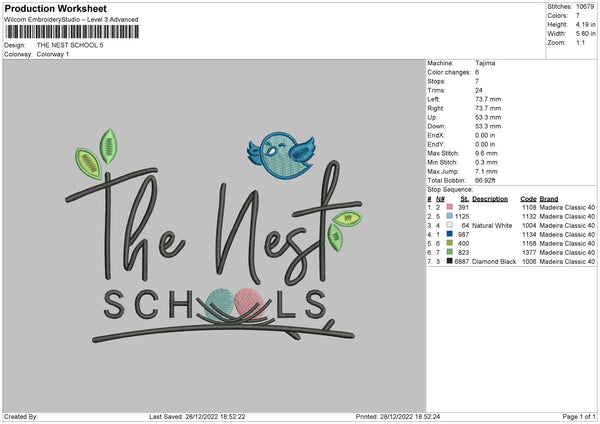Click the Machine value 'Tajima'
Image resolution: width=600 pixels, height=424 pixels.
click(485, 63)
